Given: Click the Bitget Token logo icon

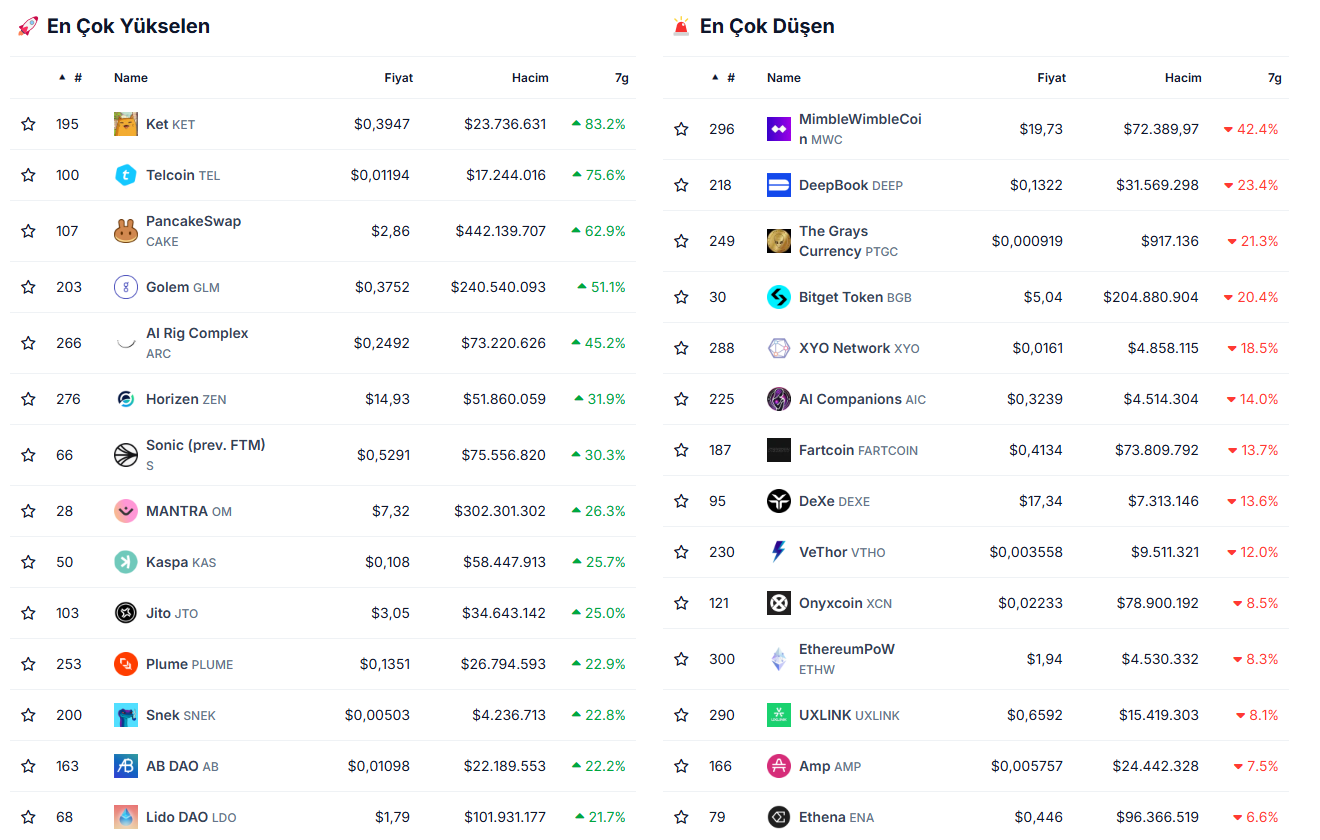Looking at the screenshot, I should [x=778, y=297].
